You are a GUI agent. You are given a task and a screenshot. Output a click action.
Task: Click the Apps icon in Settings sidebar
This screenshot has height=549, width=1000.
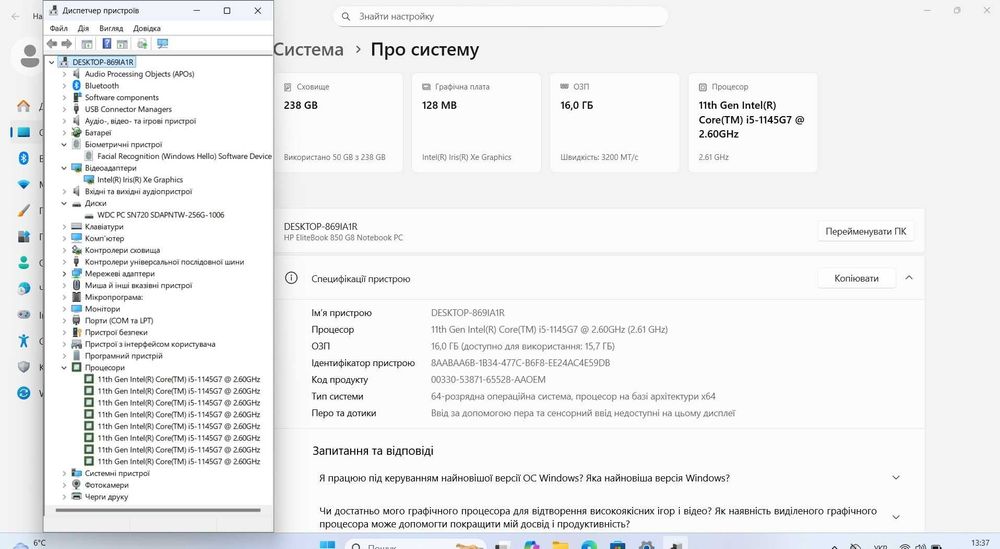click(x=24, y=237)
